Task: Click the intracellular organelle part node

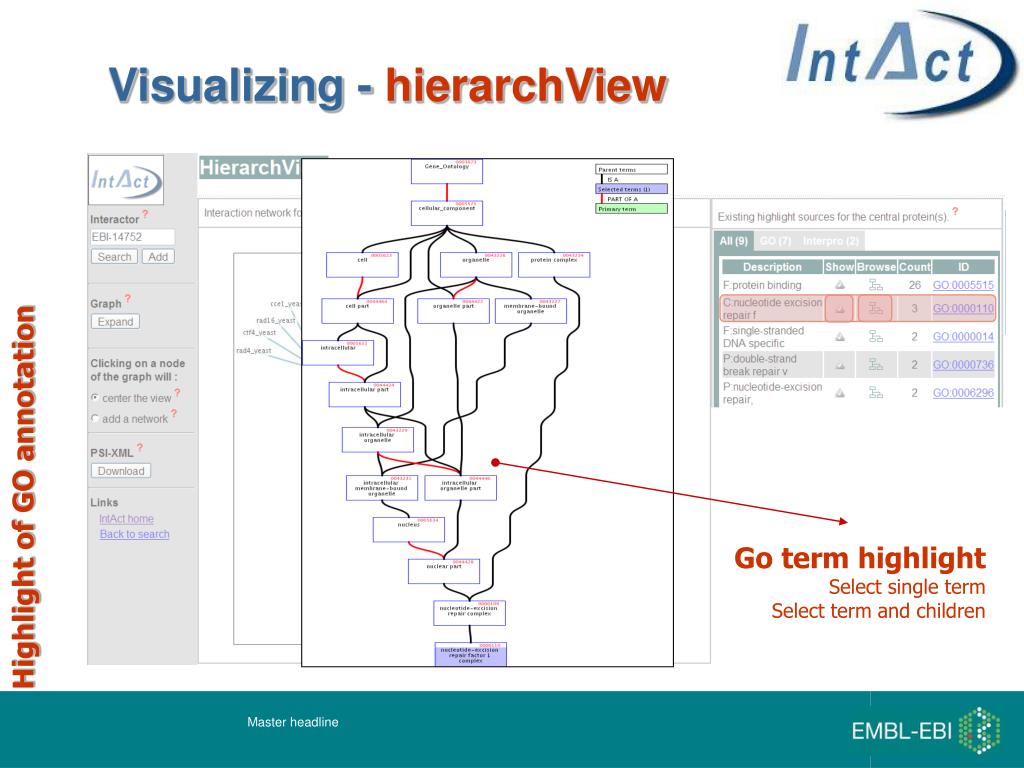Action: coord(460,488)
